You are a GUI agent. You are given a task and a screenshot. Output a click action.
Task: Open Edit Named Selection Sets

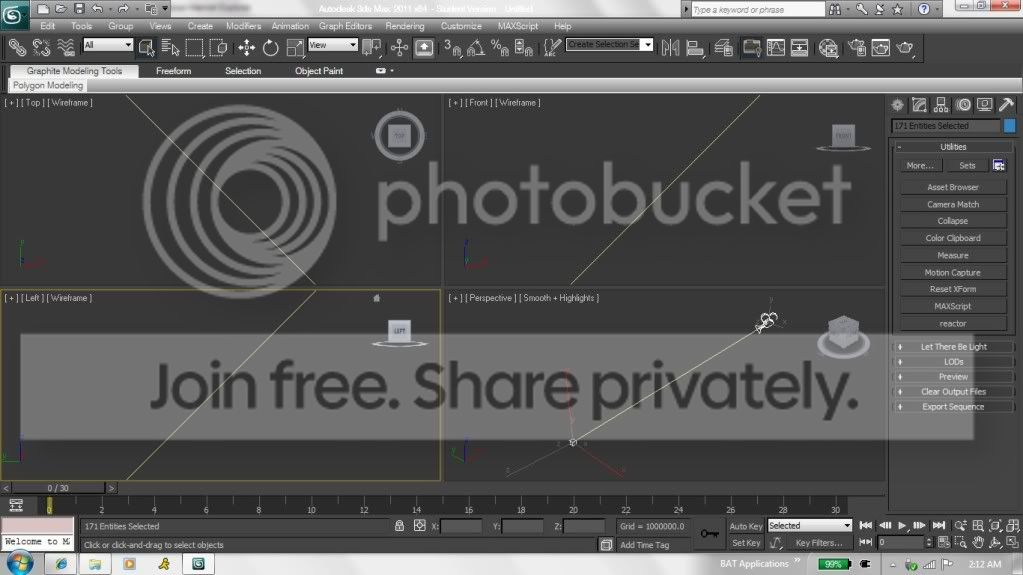point(553,48)
